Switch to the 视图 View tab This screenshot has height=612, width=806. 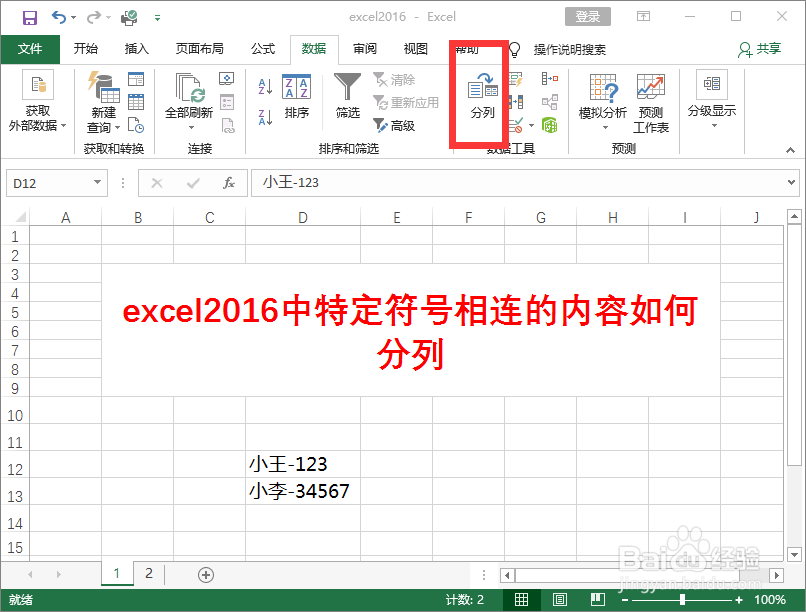pos(415,49)
